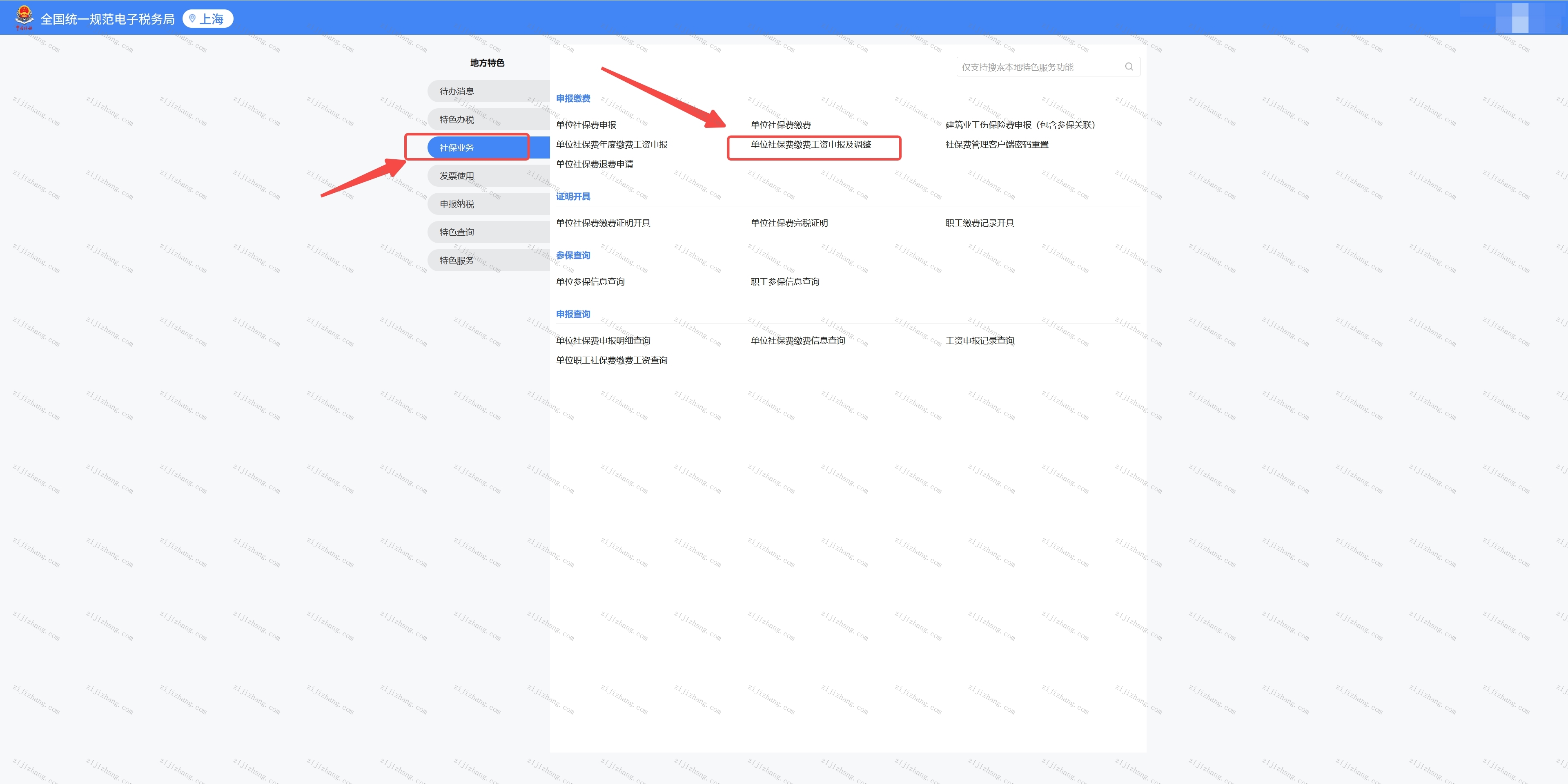
Task: Open 特色查询 in the sidebar
Action: point(488,232)
